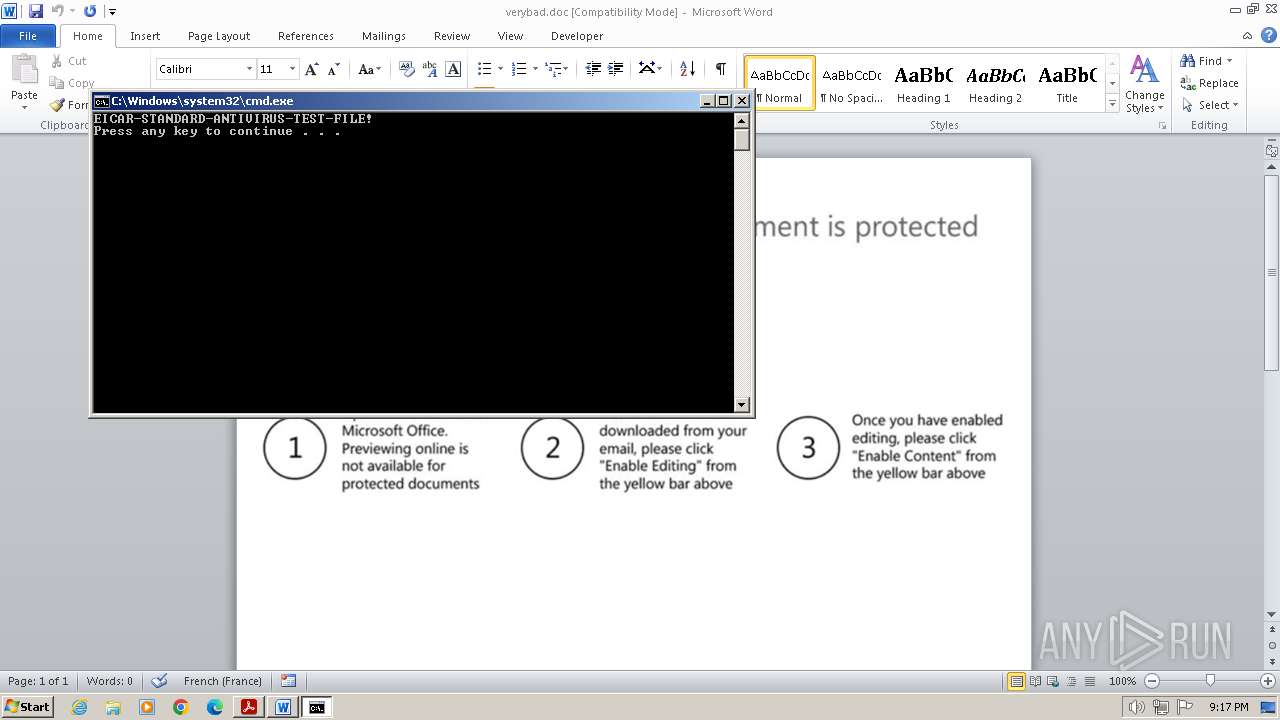Screen dimensions: 1280x720
Task: Apply the Title style
Action: point(1067,82)
